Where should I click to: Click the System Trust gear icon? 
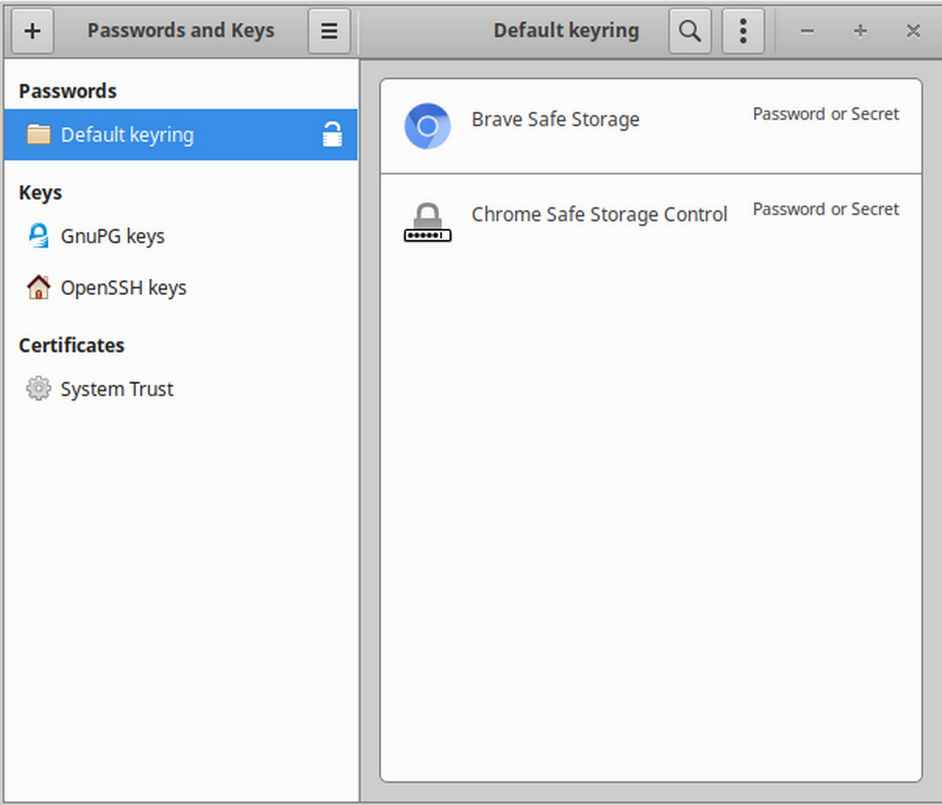click(x=38, y=388)
